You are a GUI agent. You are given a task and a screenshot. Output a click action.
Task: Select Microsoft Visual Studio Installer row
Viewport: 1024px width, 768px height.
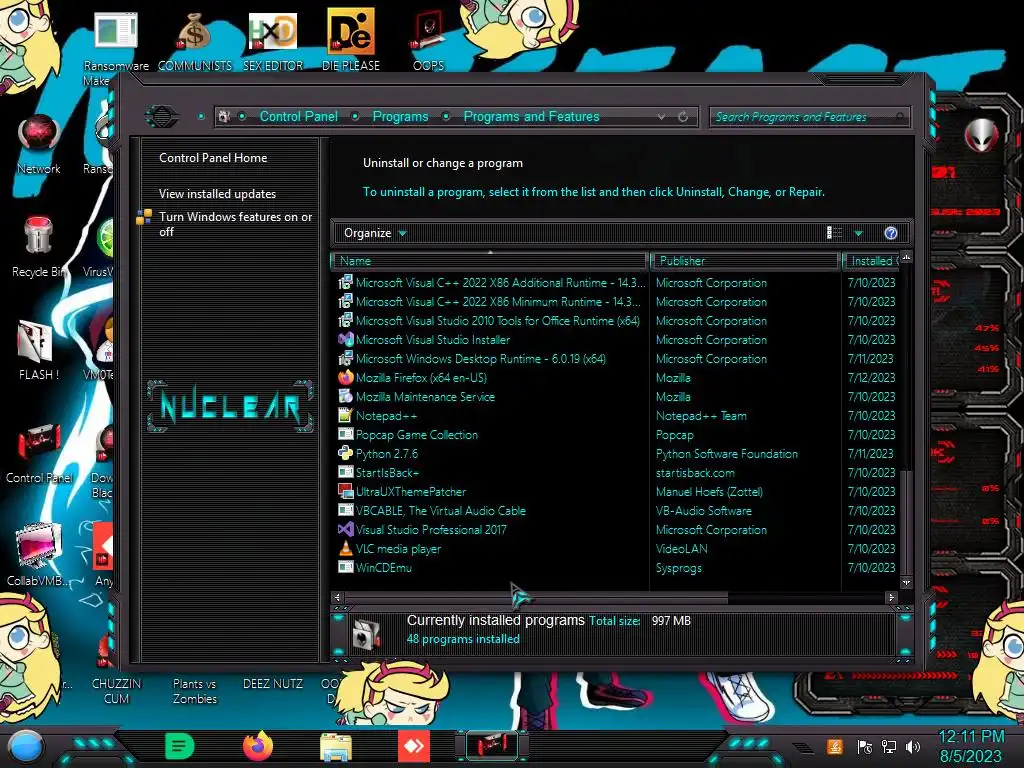coord(616,340)
